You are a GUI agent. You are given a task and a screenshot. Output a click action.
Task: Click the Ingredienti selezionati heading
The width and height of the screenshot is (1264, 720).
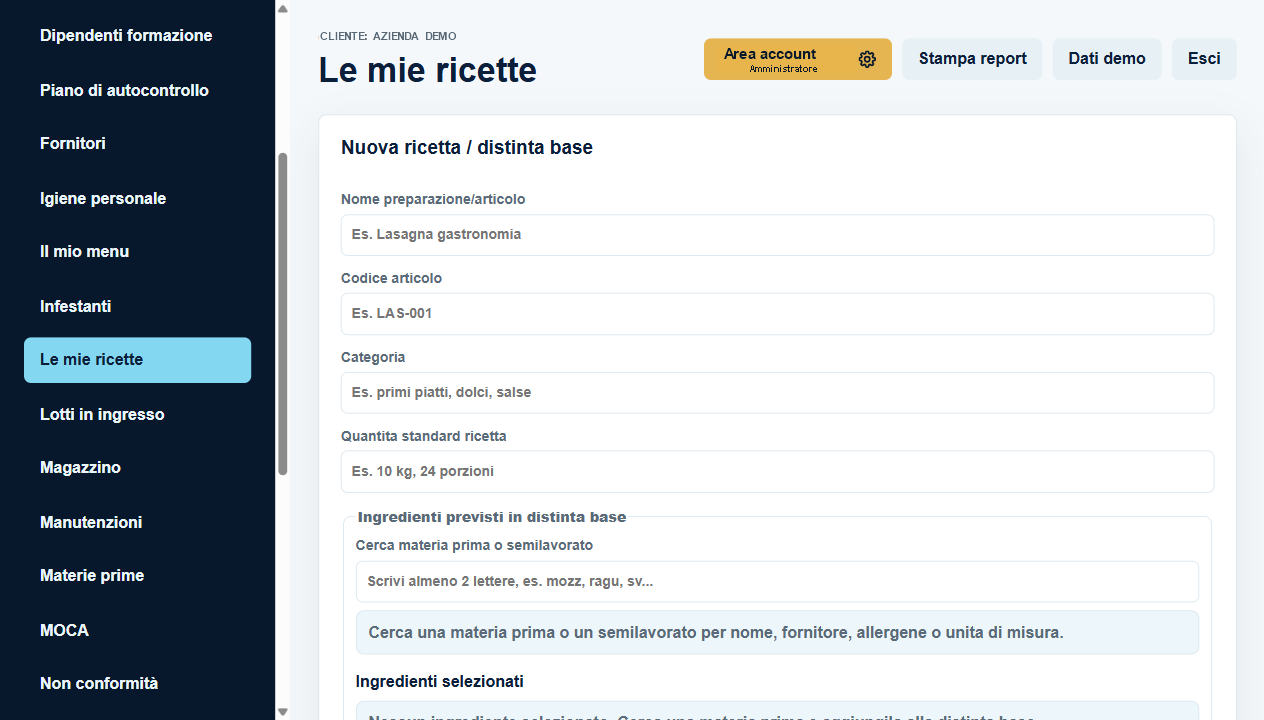pos(439,682)
